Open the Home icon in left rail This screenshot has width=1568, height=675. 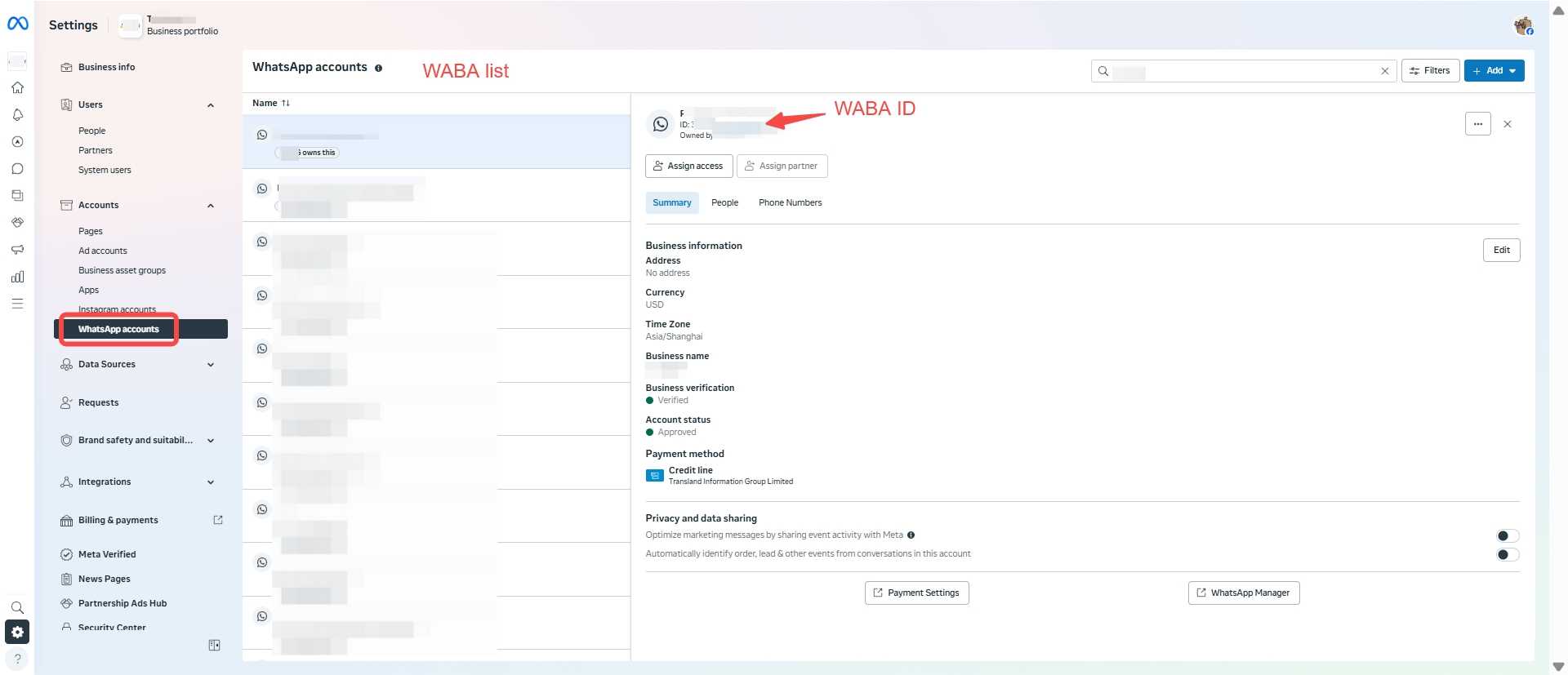[x=17, y=88]
